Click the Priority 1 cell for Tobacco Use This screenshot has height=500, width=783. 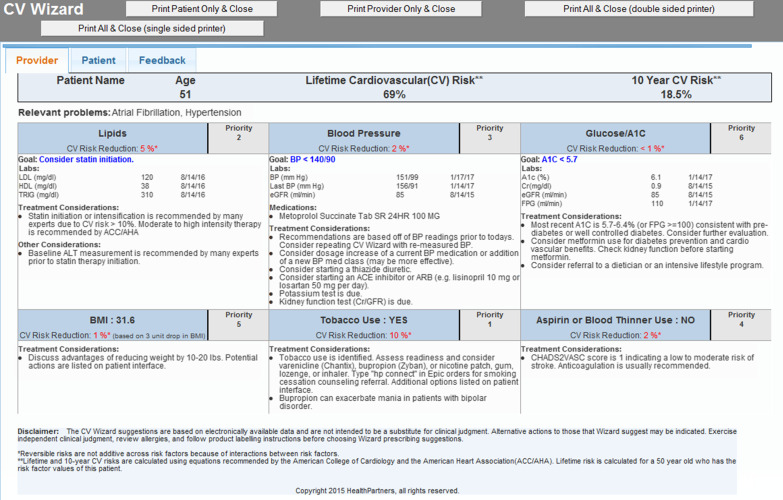point(489,319)
